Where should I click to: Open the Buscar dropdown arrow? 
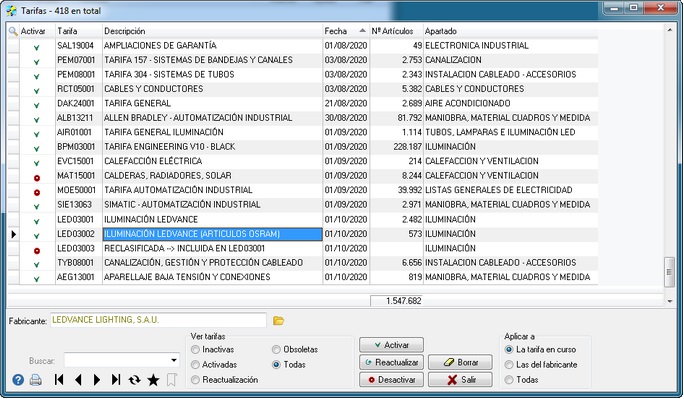point(174,360)
